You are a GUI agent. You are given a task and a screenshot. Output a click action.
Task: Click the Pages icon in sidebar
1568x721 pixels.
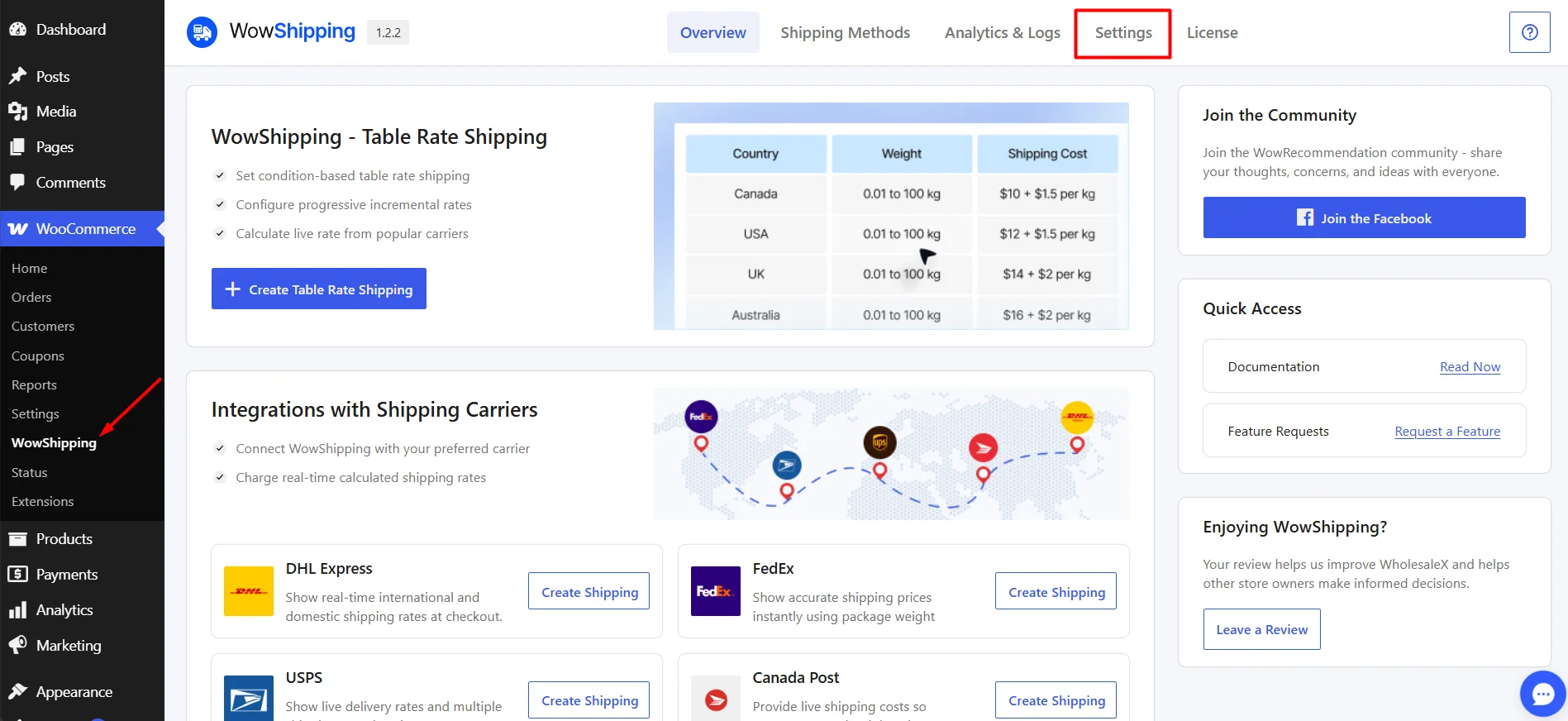pos(17,147)
